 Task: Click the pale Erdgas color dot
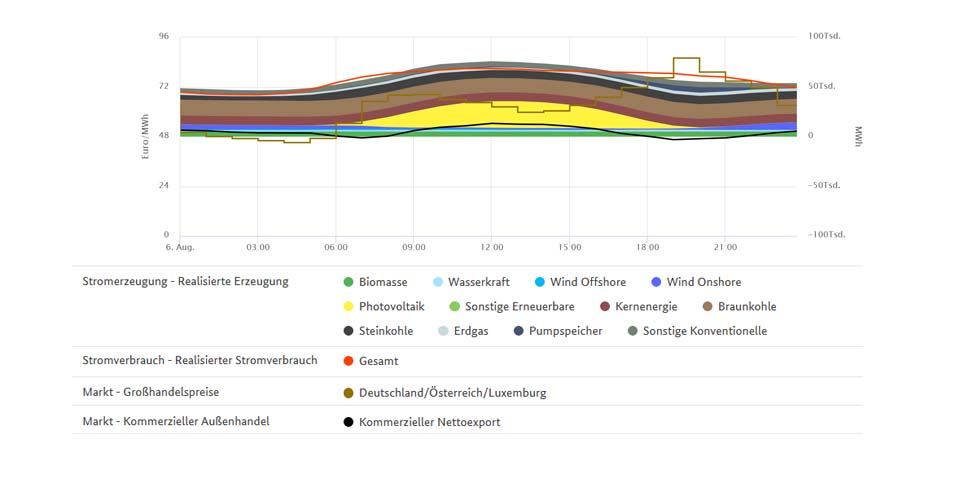pyautogui.click(x=443, y=331)
